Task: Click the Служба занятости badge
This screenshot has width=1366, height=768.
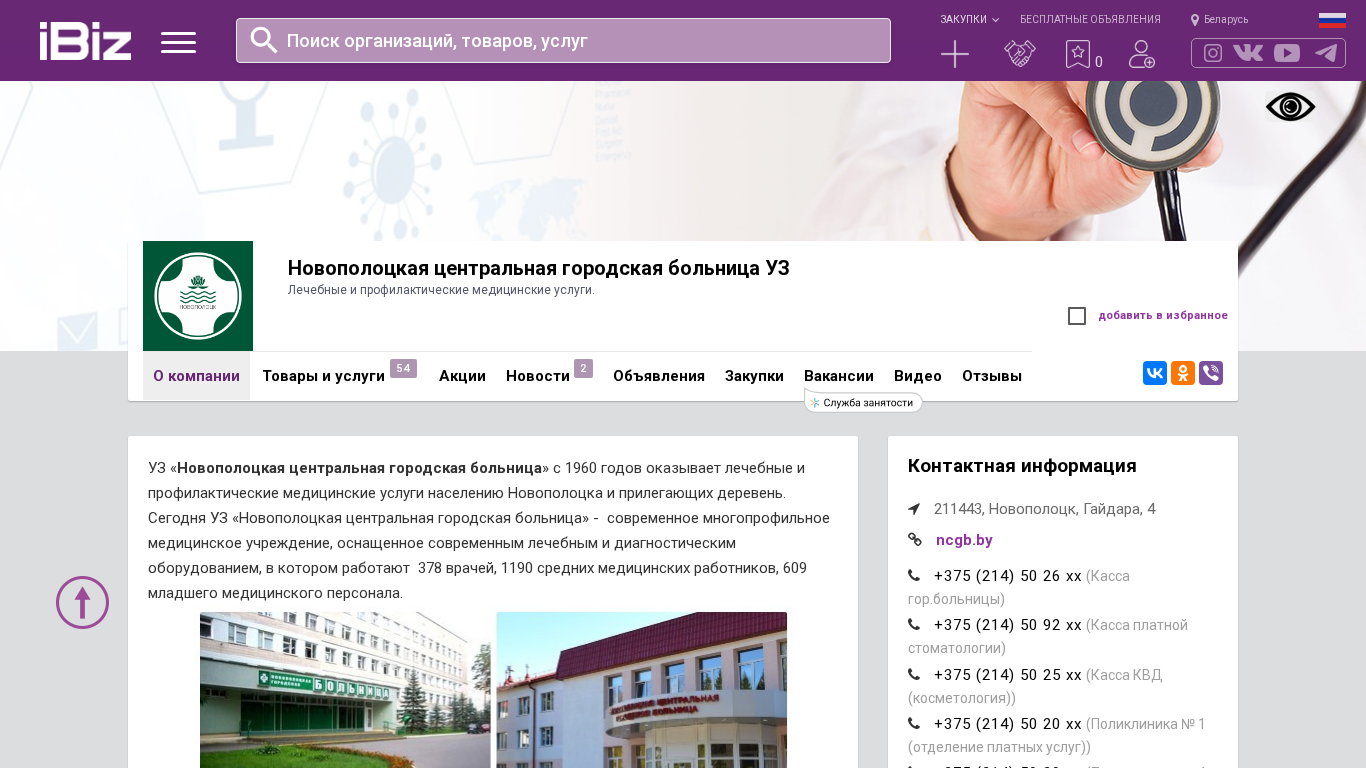Action: point(863,402)
